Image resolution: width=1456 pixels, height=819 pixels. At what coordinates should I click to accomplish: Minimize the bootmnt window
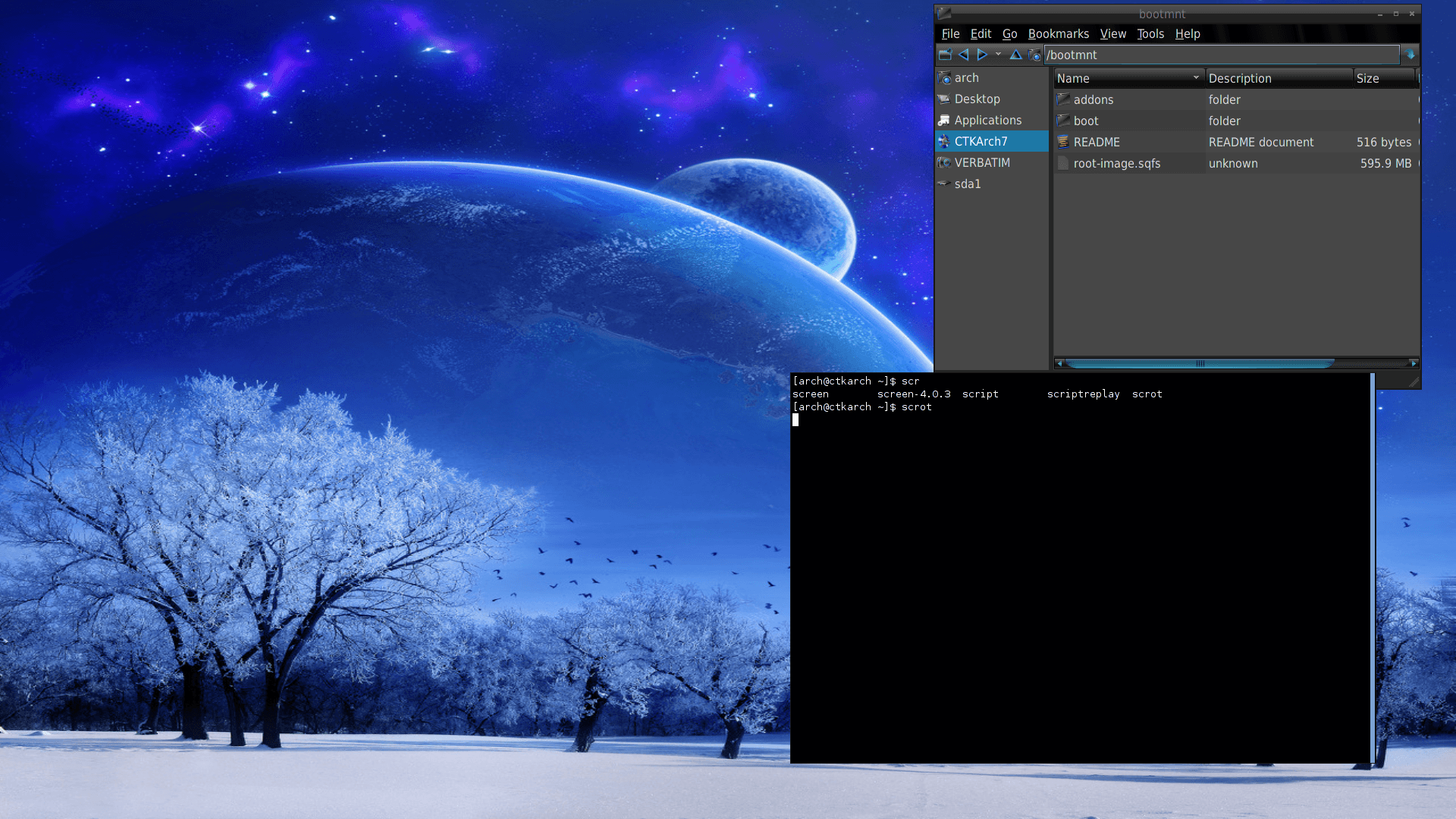tap(1380, 14)
